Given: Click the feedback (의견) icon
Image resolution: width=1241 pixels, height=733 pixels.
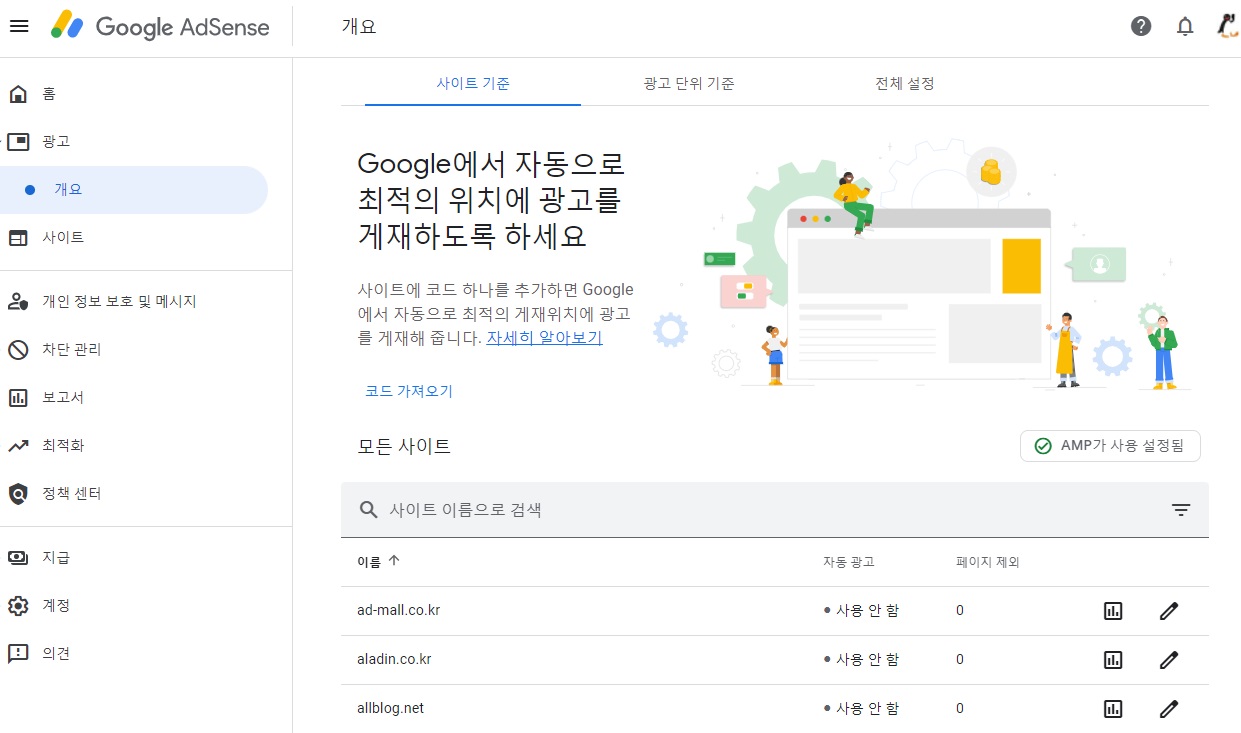Looking at the screenshot, I should coord(18,654).
